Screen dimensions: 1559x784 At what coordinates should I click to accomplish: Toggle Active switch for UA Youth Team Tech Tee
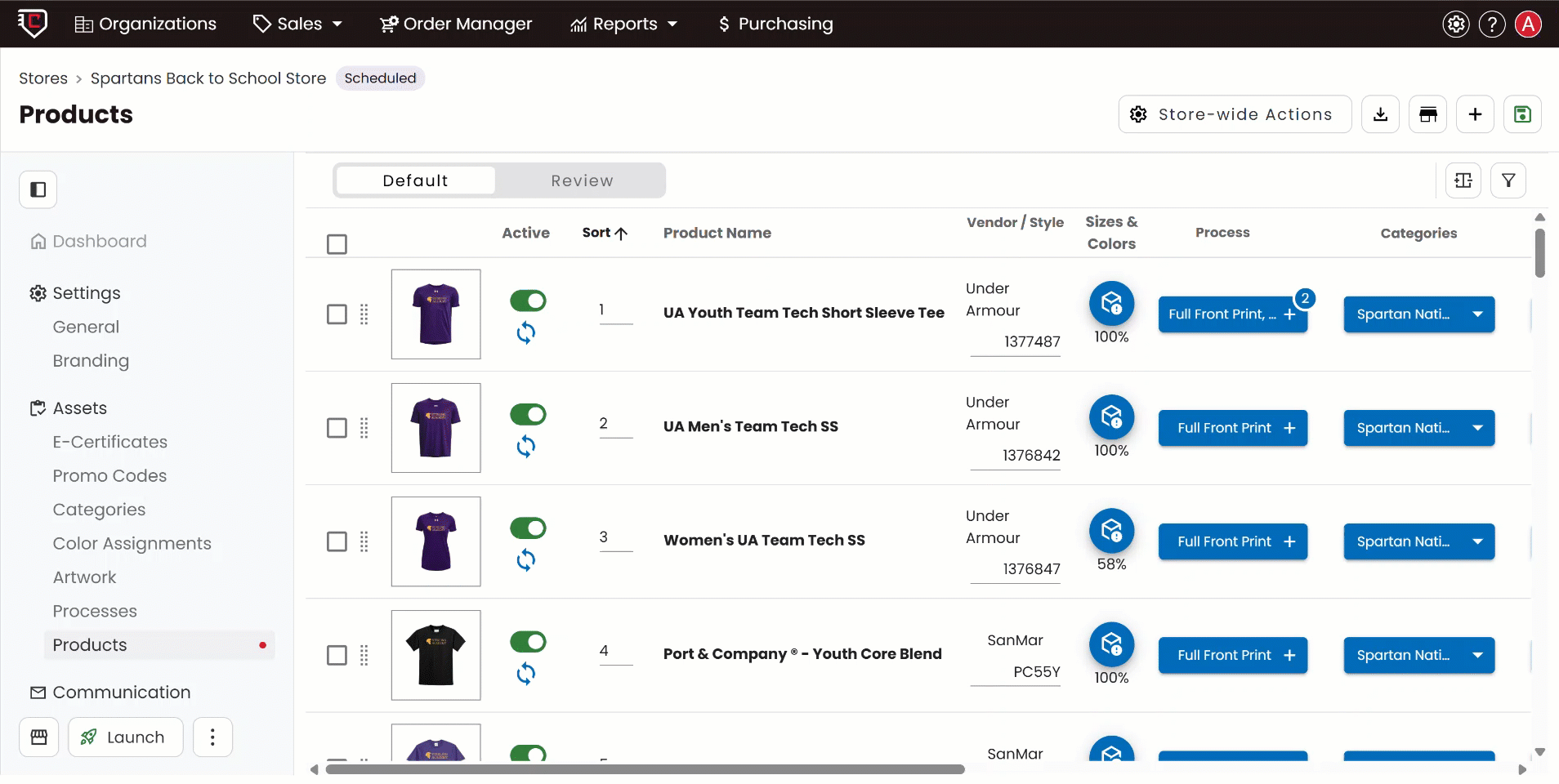528,301
